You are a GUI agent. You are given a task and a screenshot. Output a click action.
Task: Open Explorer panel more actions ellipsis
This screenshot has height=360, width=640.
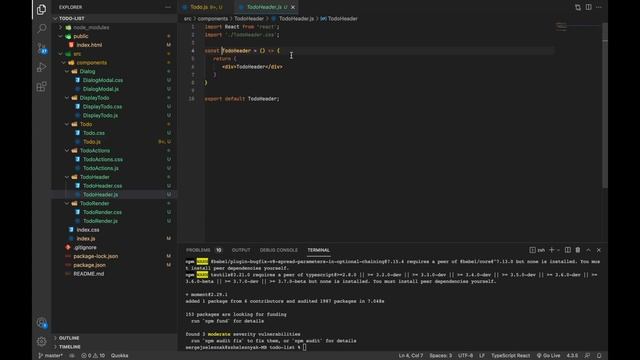point(168,7)
